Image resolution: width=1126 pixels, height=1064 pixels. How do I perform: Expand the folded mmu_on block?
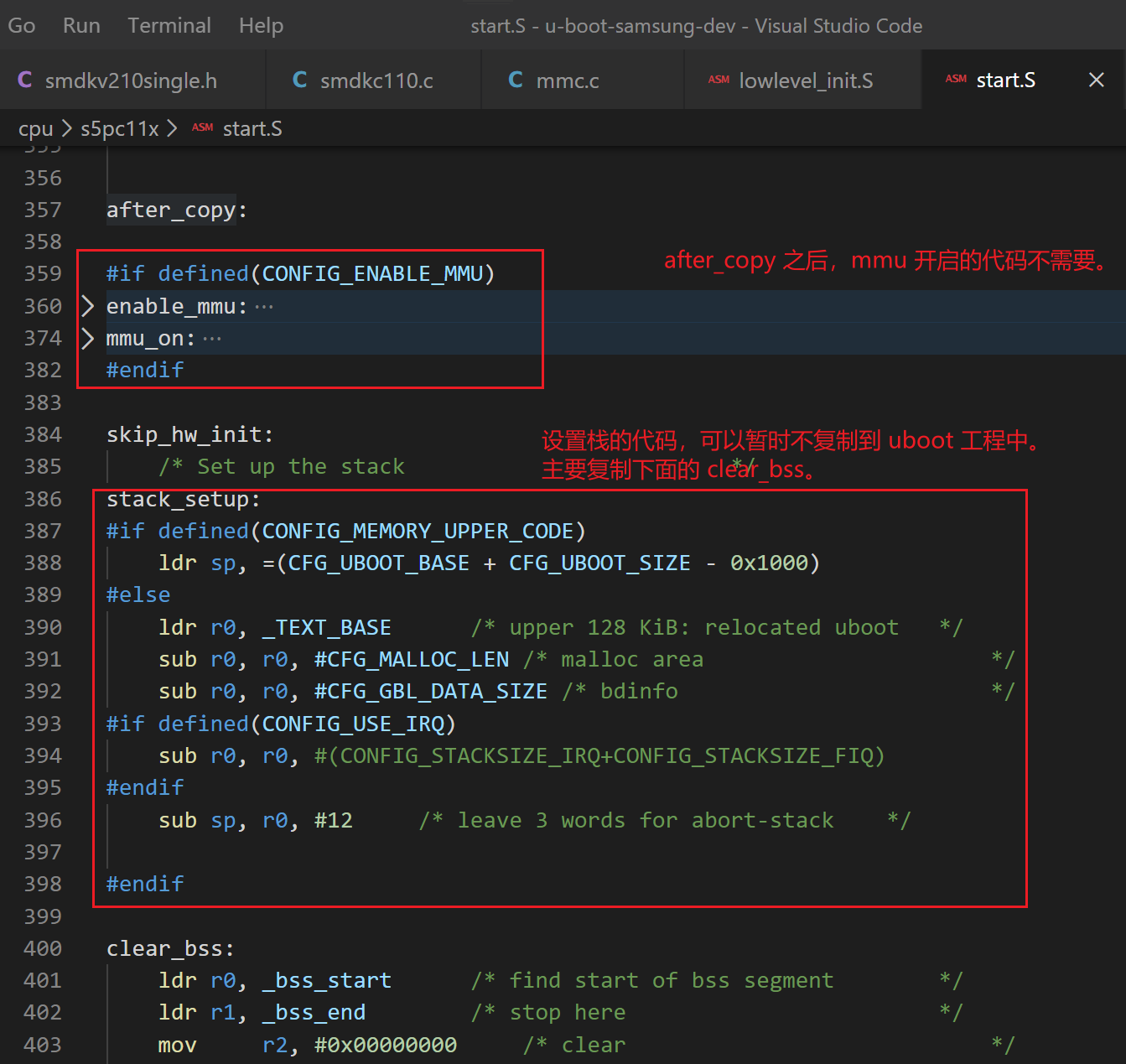[88, 338]
